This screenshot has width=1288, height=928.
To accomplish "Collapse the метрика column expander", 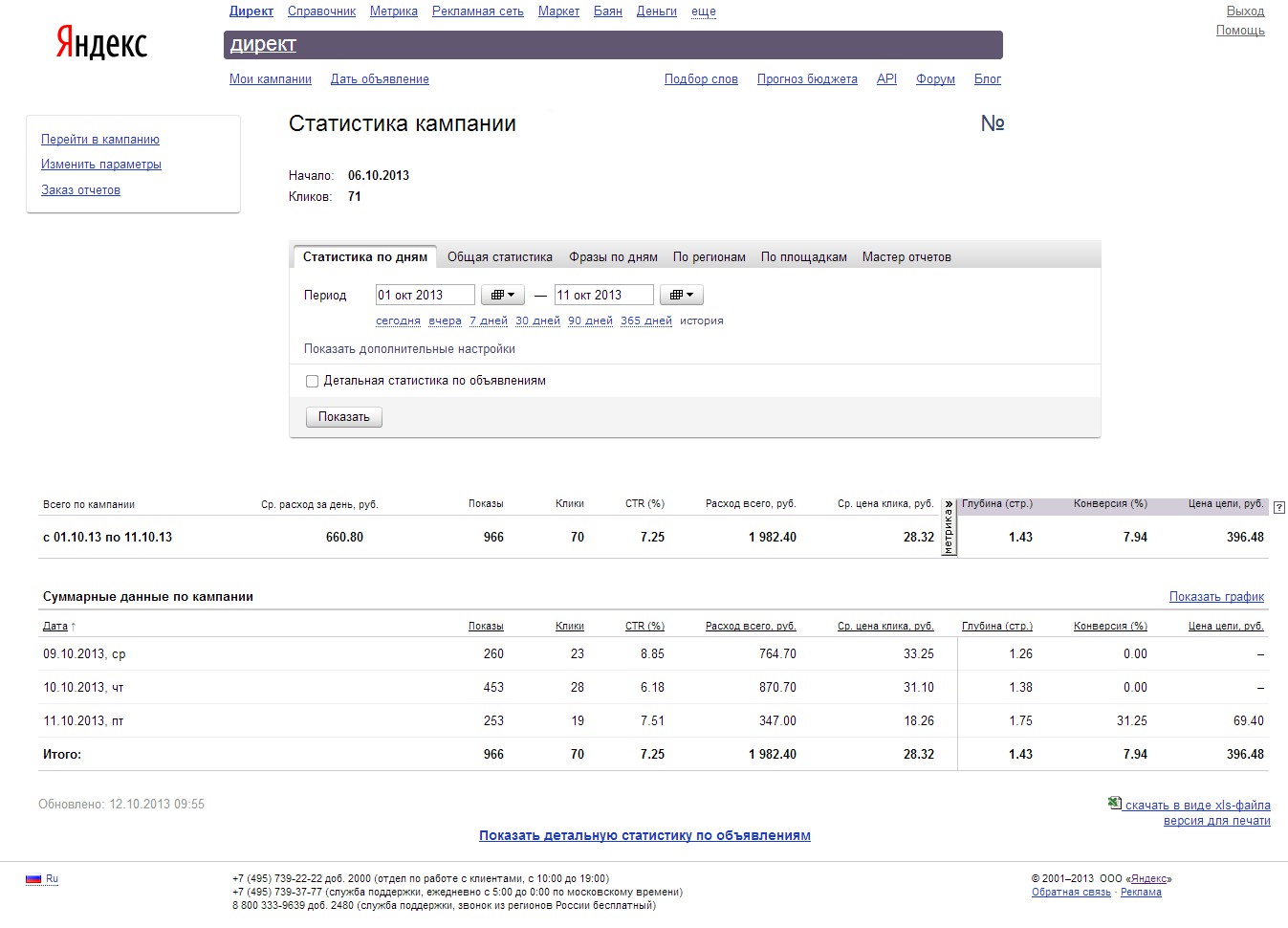I will click(949, 527).
